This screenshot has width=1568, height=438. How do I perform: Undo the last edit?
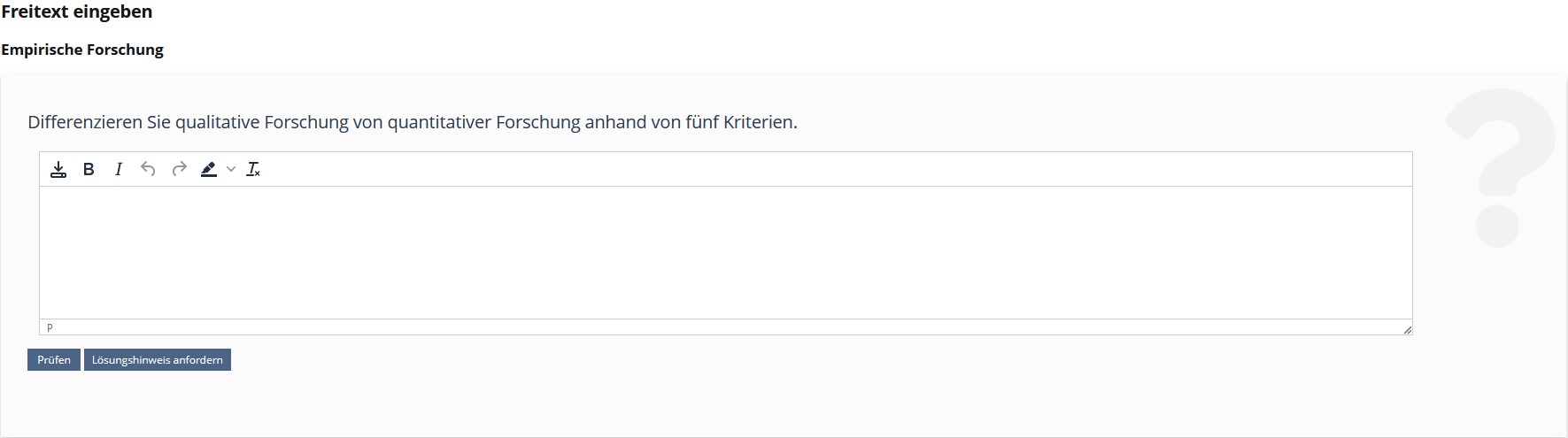pyautogui.click(x=148, y=170)
